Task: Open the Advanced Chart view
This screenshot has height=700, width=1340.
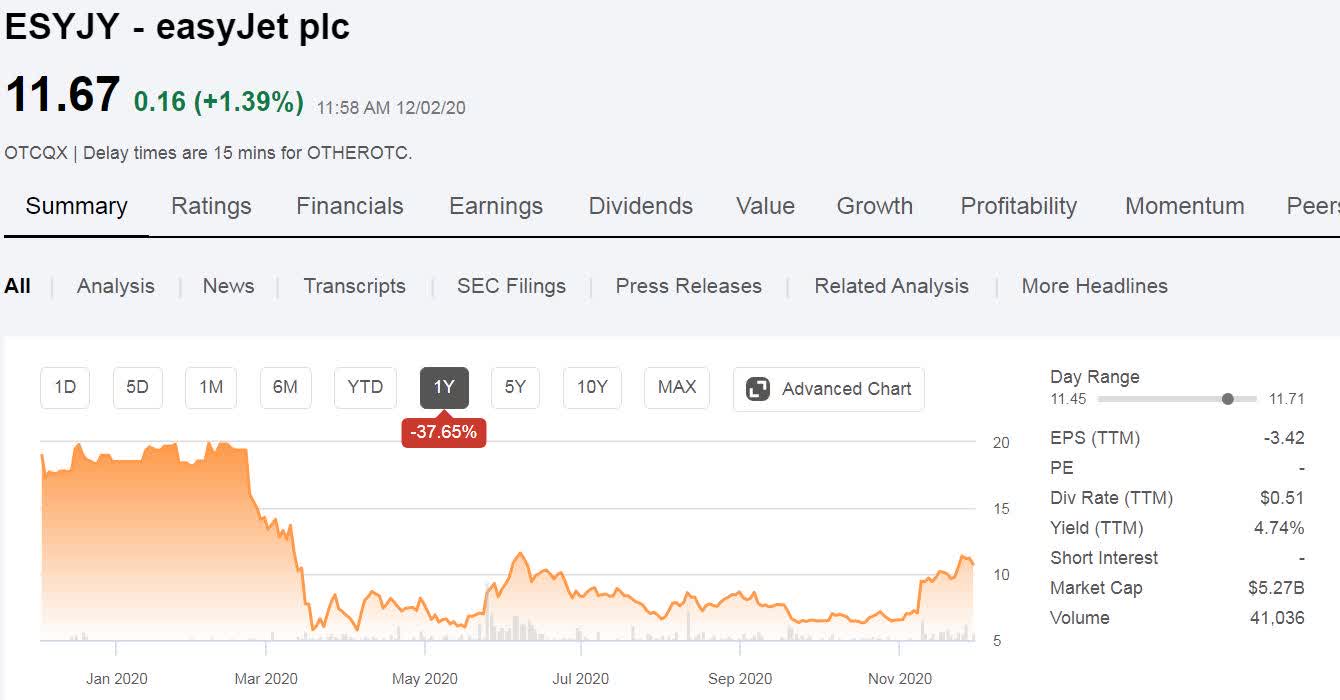Action: pyautogui.click(x=828, y=388)
